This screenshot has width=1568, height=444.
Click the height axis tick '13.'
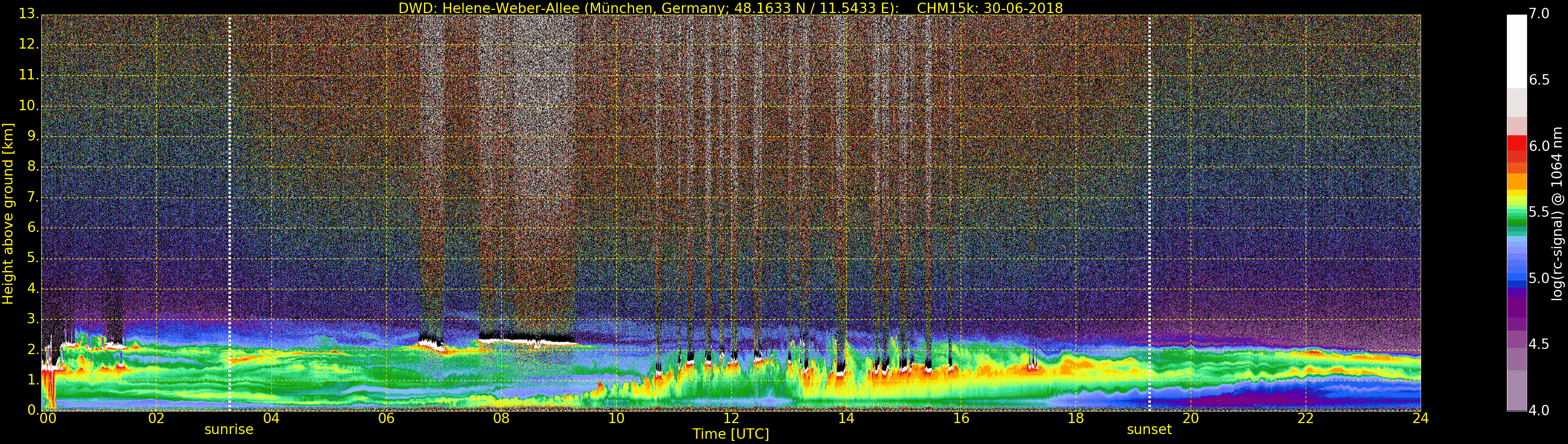pos(28,14)
